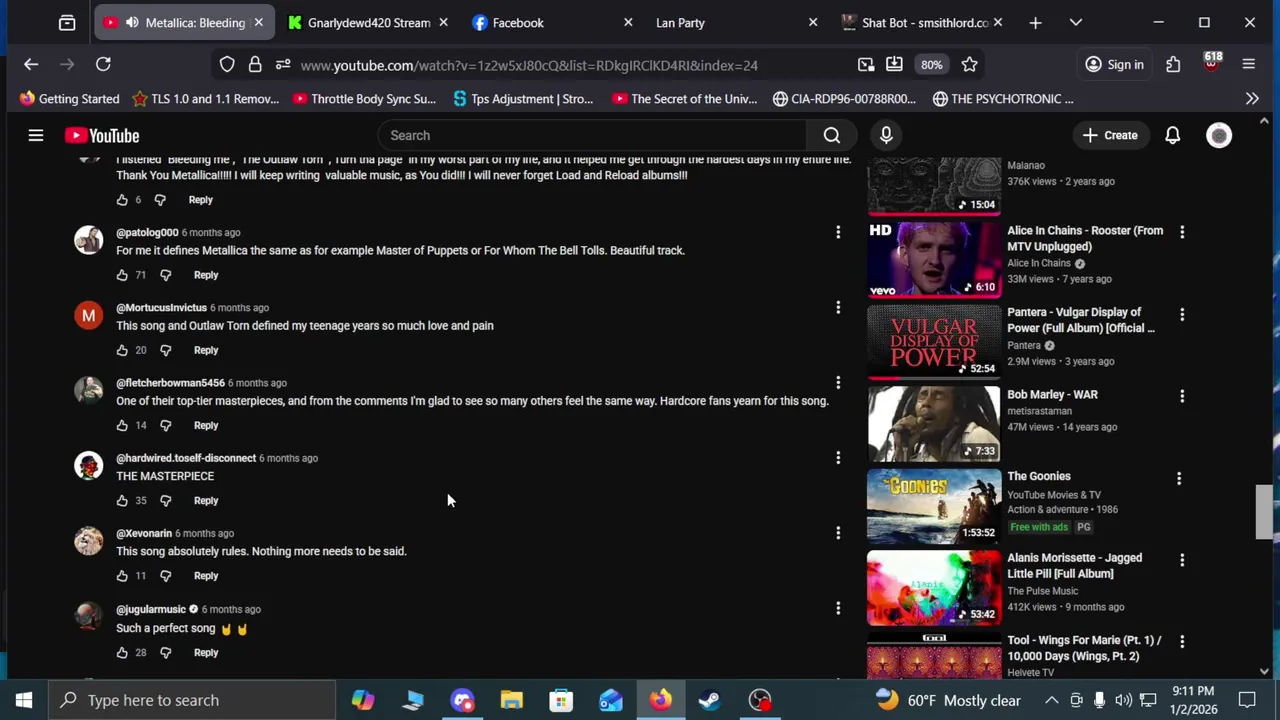This screenshot has height=720, width=1280.
Task: Open the volume control in system tray
Action: pyautogui.click(x=1123, y=700)
